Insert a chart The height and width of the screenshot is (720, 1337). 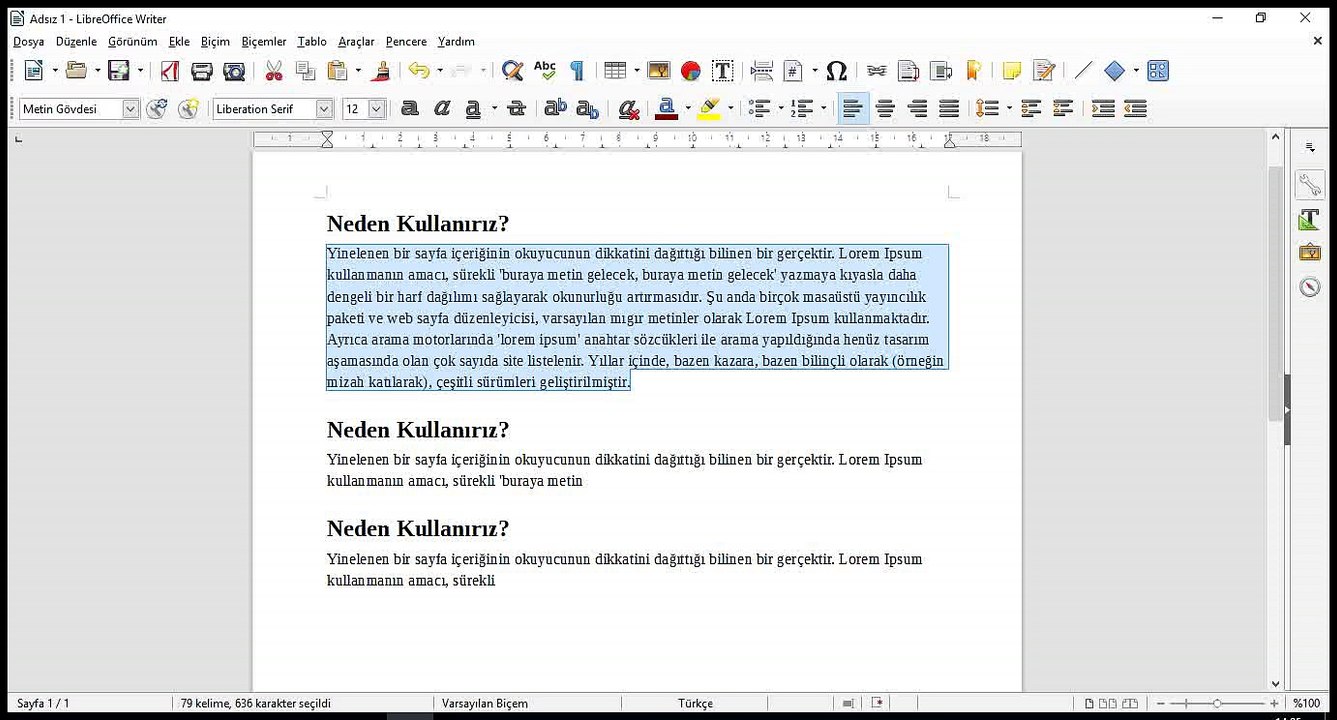pyautogui.click(x=691, y=70)
